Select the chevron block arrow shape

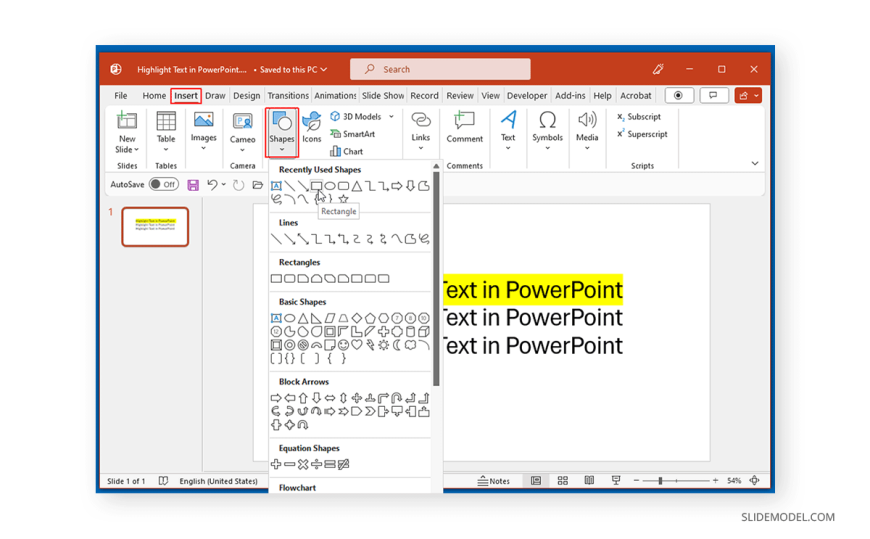tap(370, 411)
